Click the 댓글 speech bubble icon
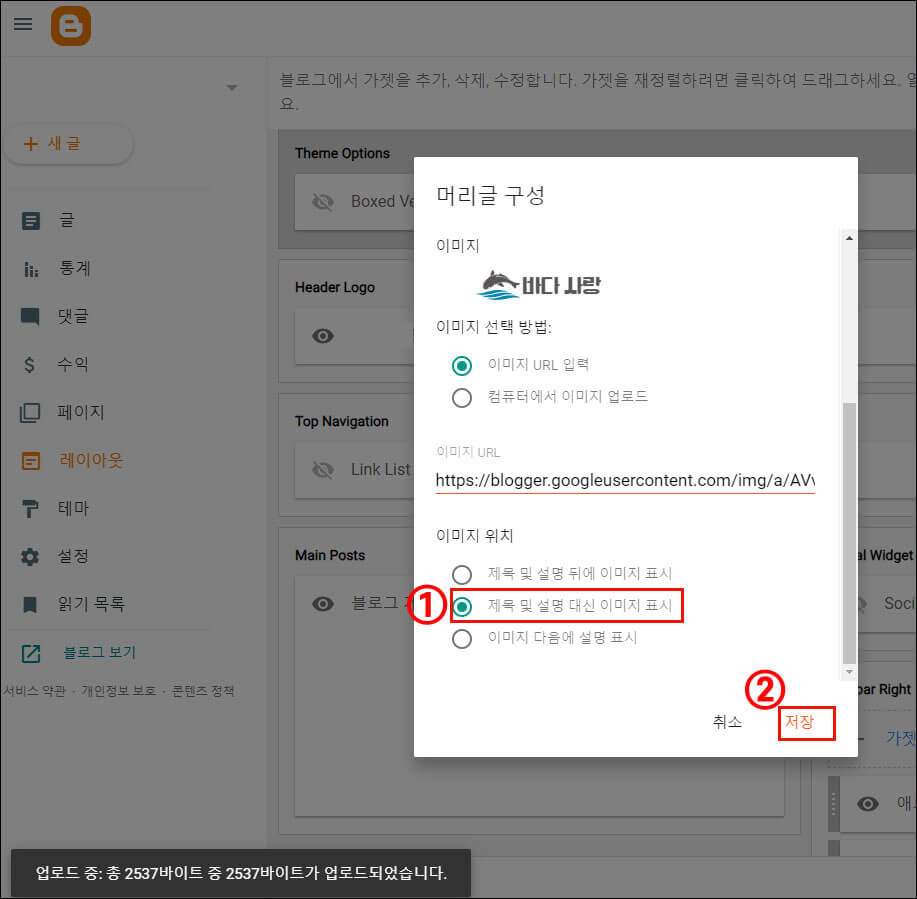917x899 pixels. (x=30, y=316)
